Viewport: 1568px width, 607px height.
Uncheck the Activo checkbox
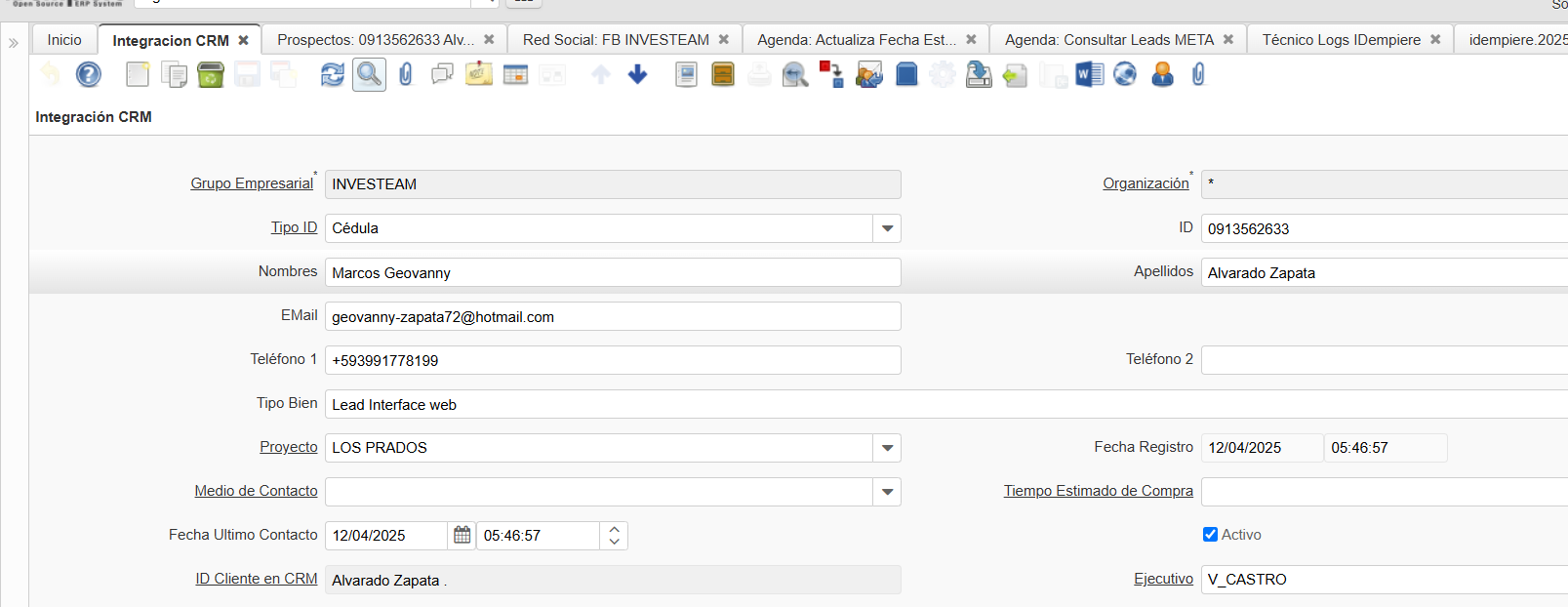[x=1210, y=535]
